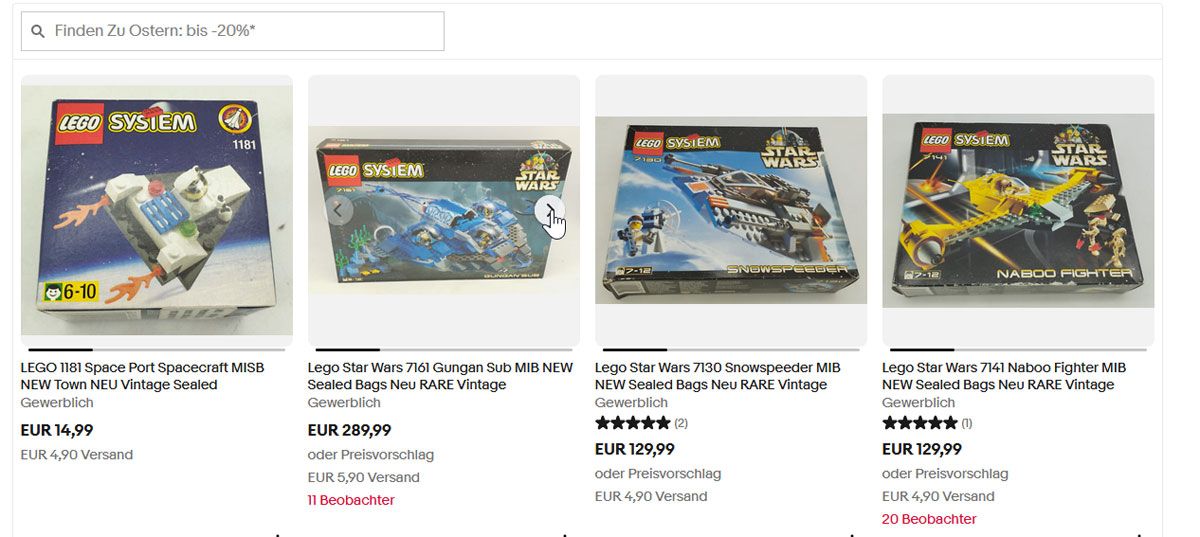Viewport: 1200px width, 537px height.
Task: Click the '20 Beobachter' watcher text
Action: (x=929, y=519)
